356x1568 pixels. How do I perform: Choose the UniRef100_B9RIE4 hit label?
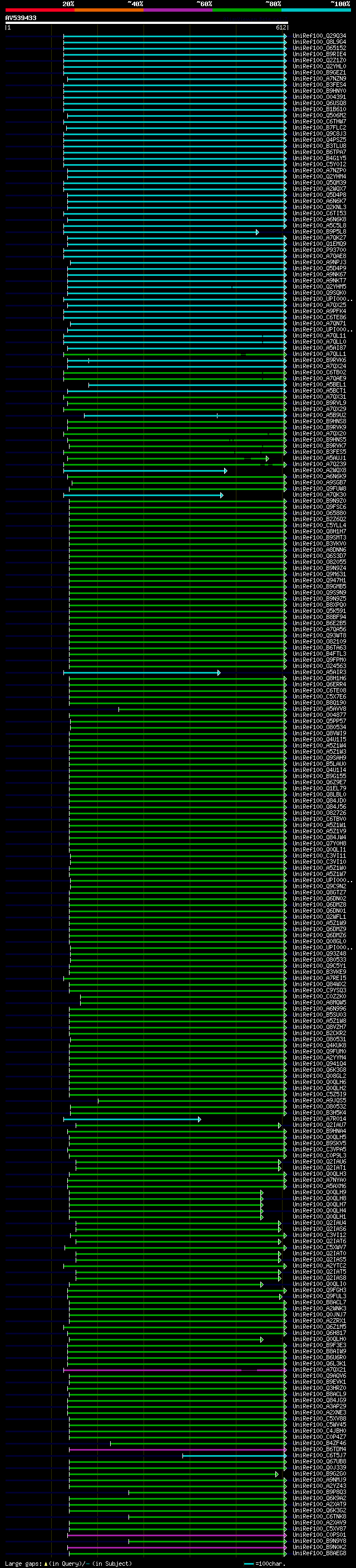click(319, 54)
